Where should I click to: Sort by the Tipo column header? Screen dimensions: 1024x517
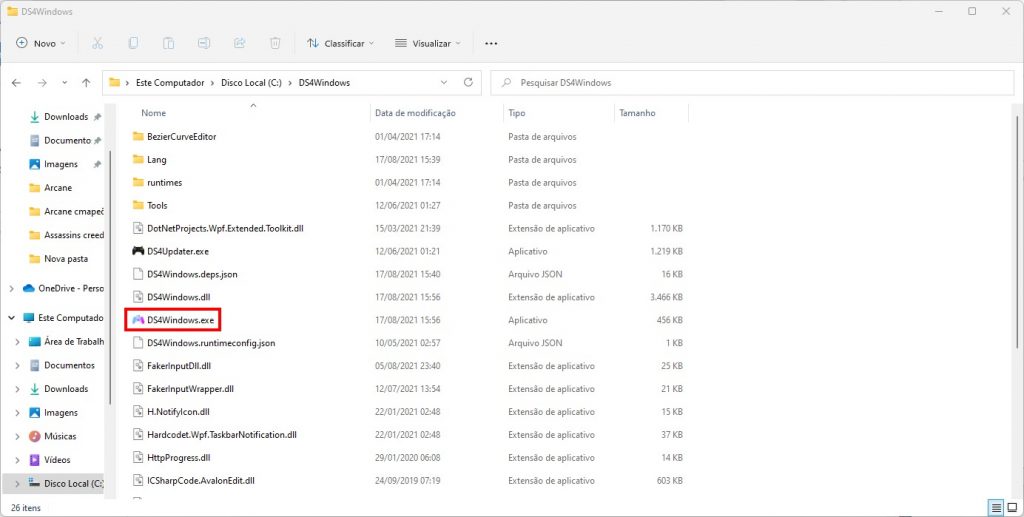pyautogui.click(x=517, y=113)
